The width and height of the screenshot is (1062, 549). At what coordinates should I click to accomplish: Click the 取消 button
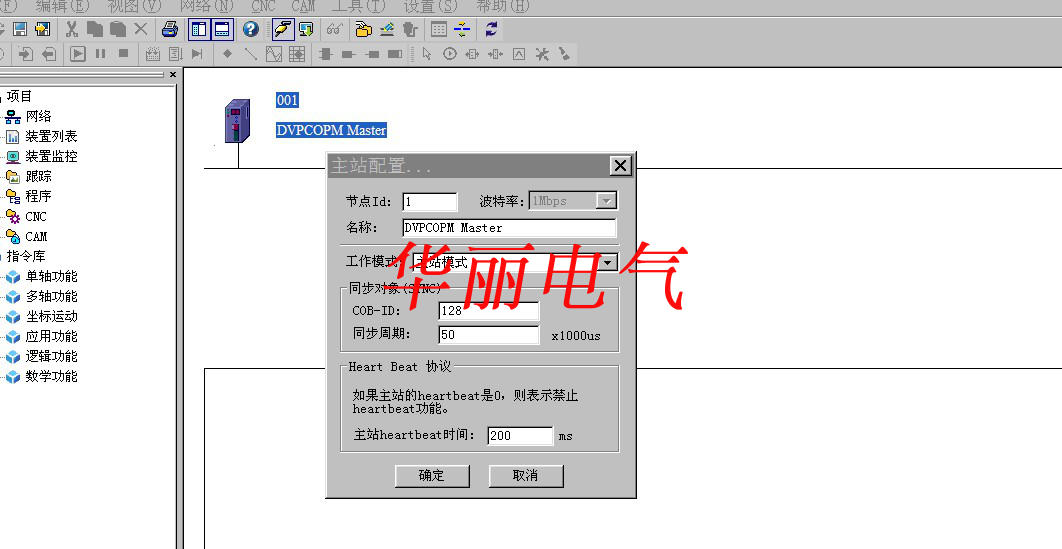pyautogui.click(x=526, y=475)
